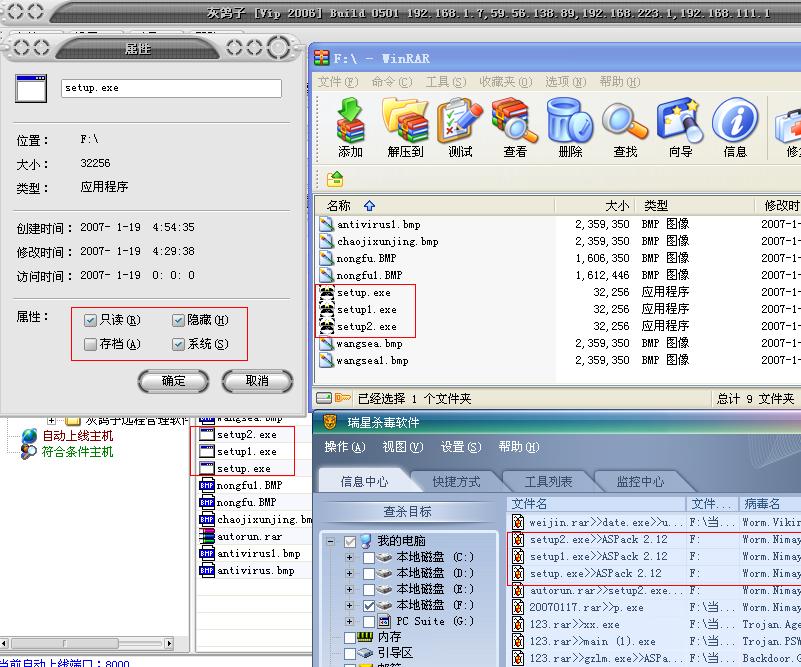801x667 pixels.
Task: Open WinRAR 文件(F) menu
Action: tap(338, 82)
